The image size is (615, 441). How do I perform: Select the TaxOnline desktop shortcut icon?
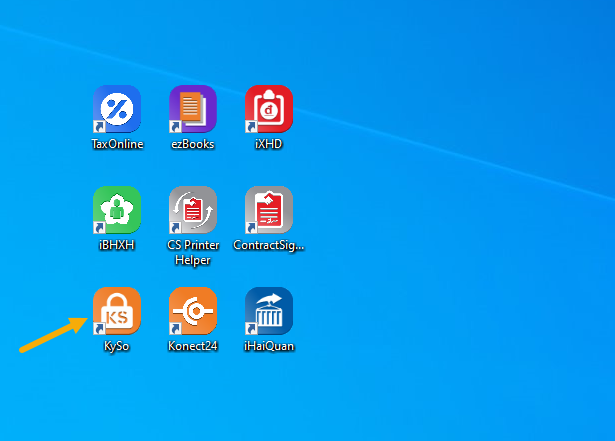pyautogui.click(x=117, y=109)
